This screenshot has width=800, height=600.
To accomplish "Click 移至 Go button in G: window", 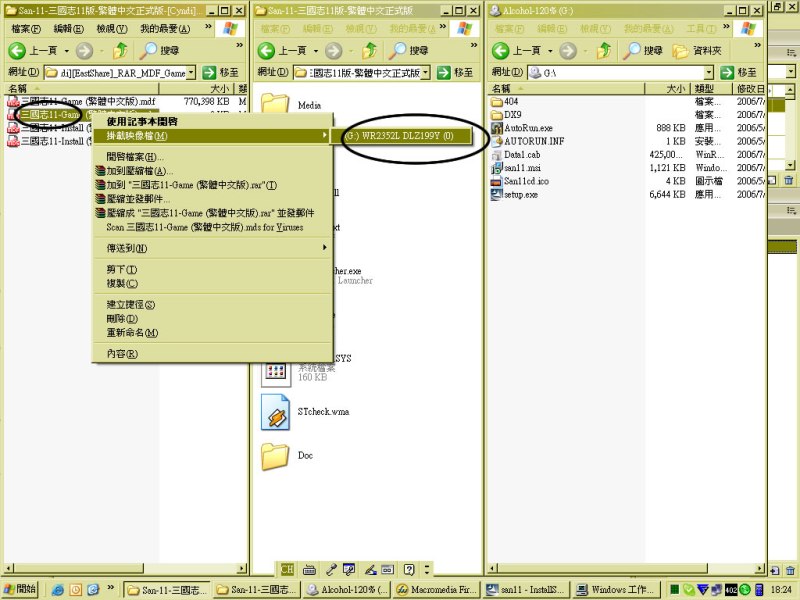I will (x=739, y=72).
